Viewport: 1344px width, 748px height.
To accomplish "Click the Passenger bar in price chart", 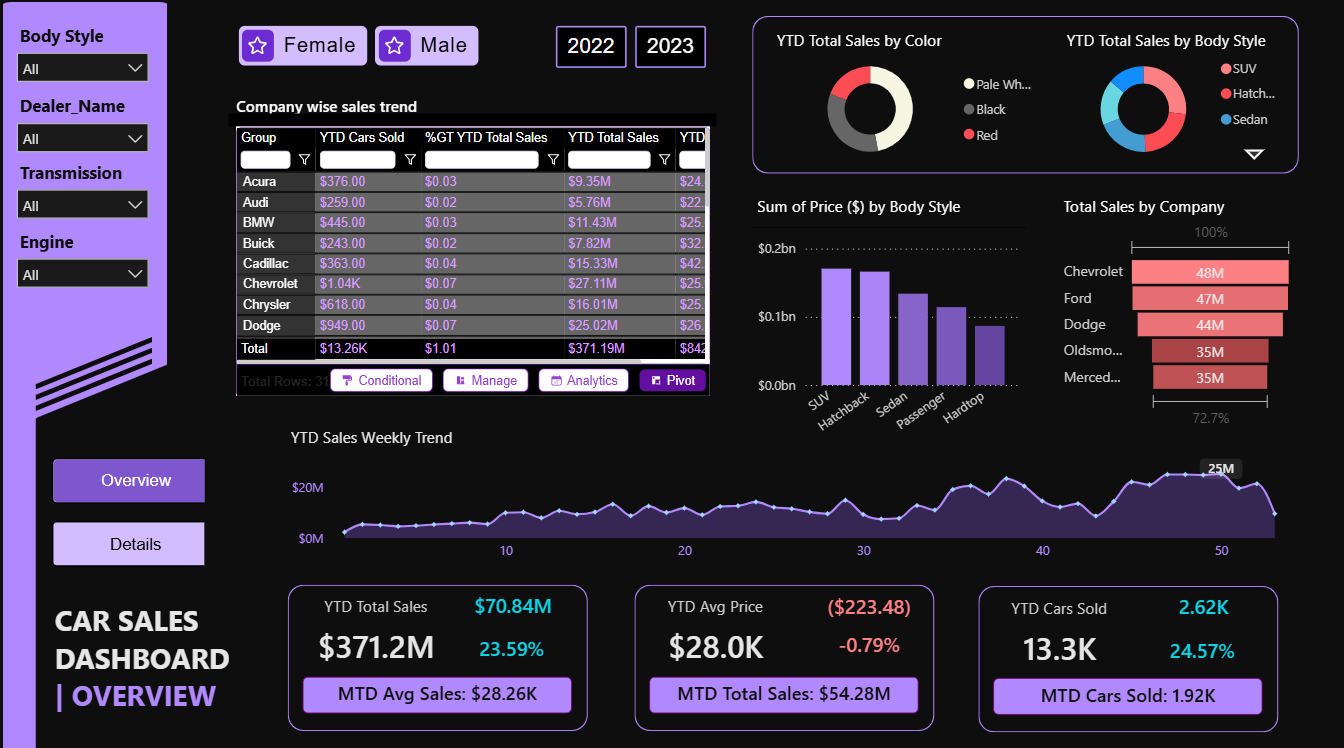I will [951, 346].
